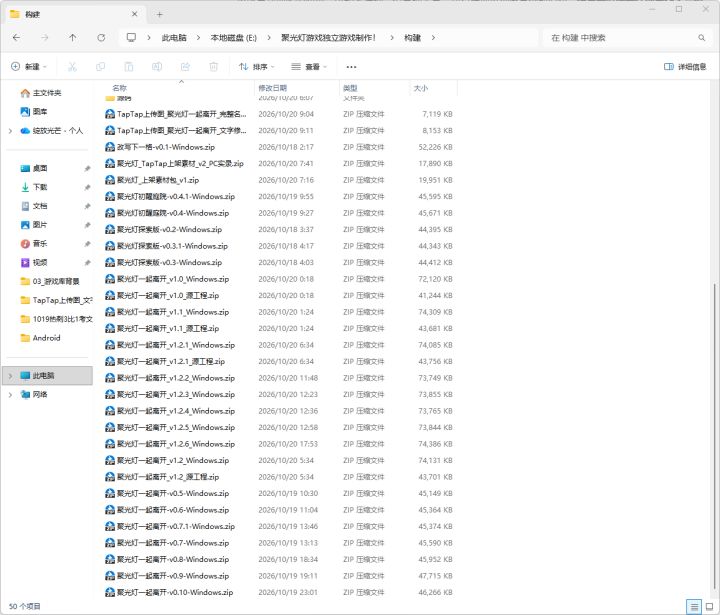Click the search magnifier icon
This screenshot has height=615, width=720.
[702, 38]
